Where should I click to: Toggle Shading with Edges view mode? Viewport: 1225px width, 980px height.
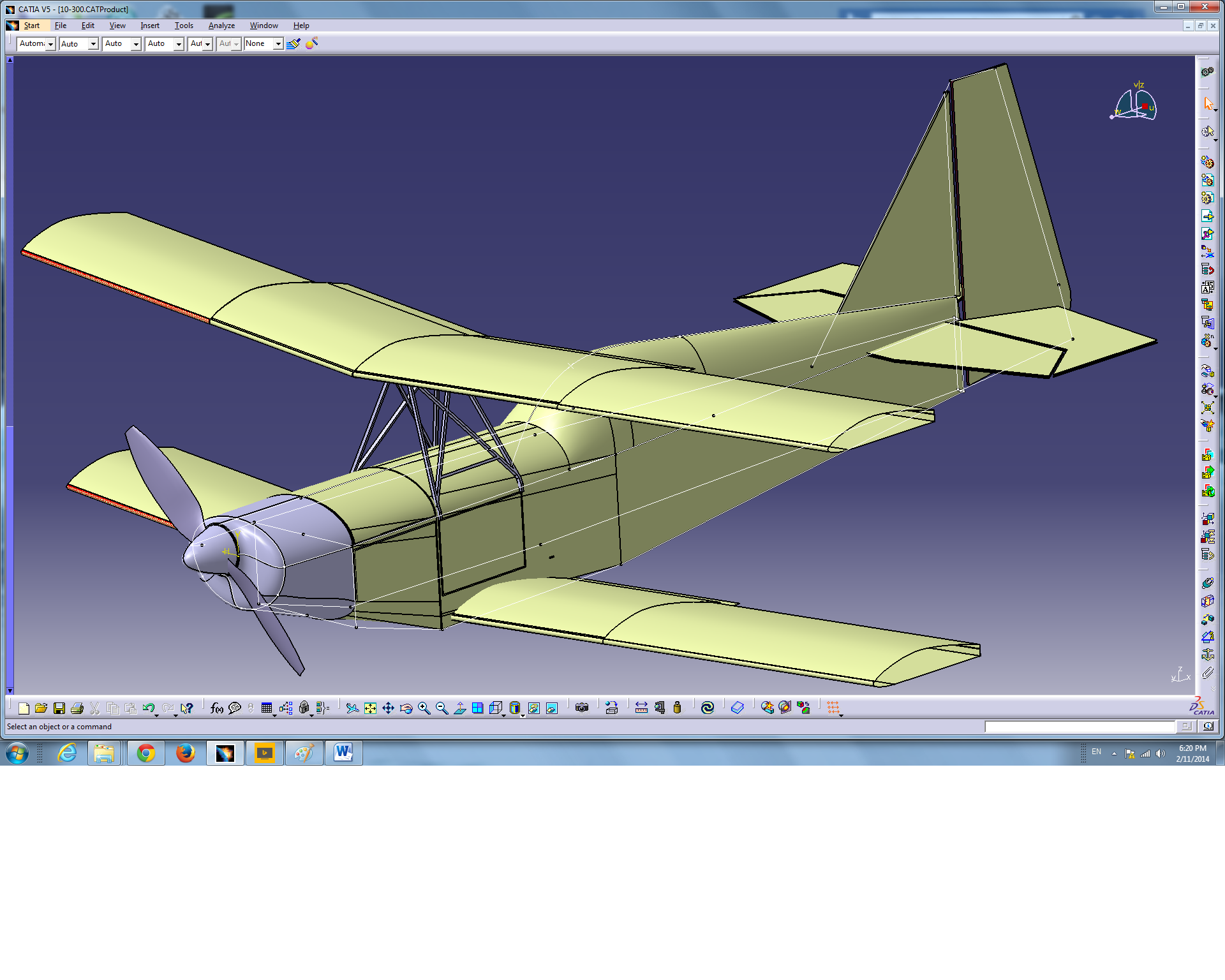point(515,708)
